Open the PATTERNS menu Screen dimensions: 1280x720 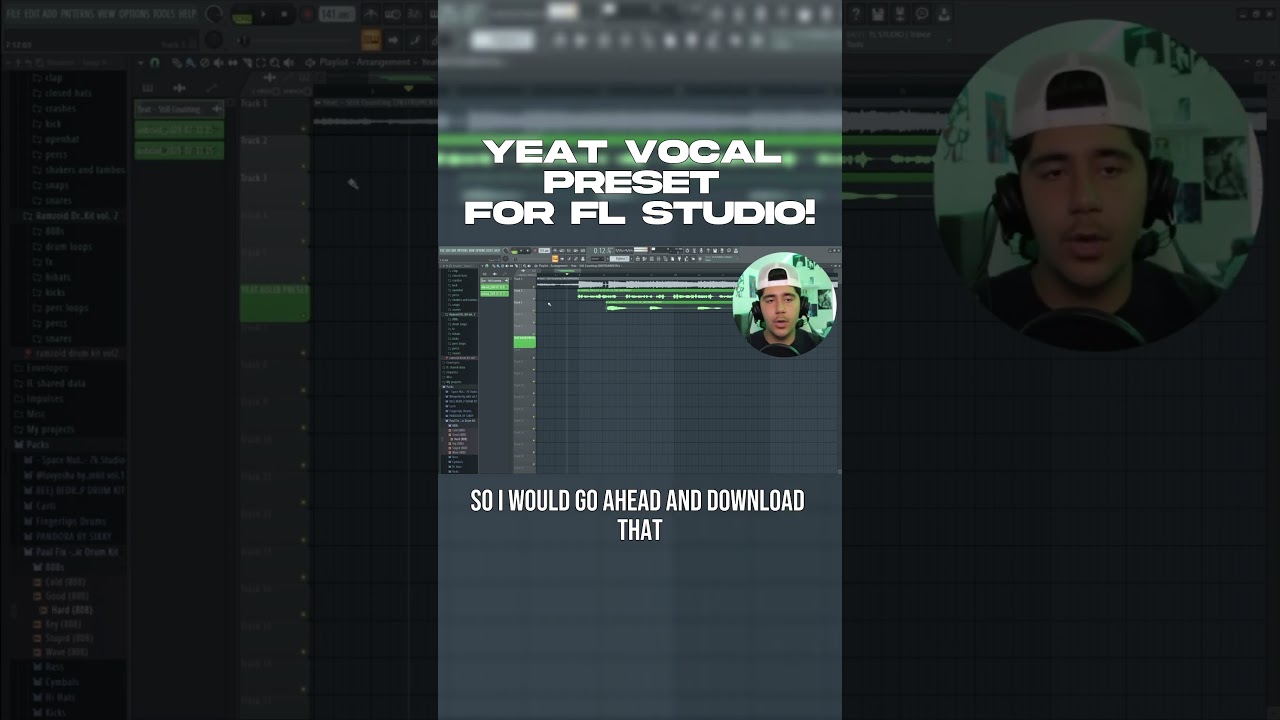[x=77, y=14]
